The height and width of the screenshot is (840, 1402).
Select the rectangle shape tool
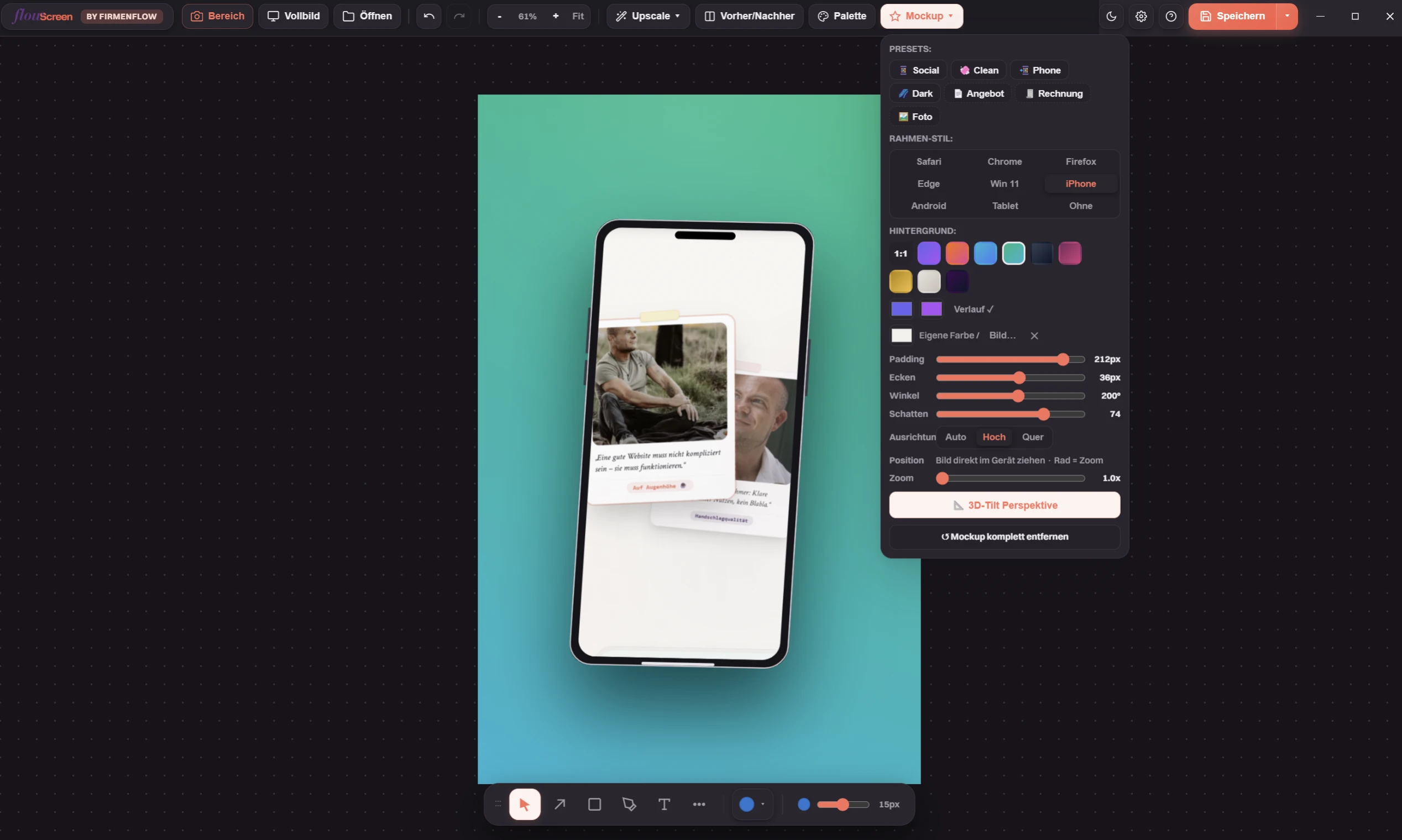pyautogui.click(x=594, y=804)
